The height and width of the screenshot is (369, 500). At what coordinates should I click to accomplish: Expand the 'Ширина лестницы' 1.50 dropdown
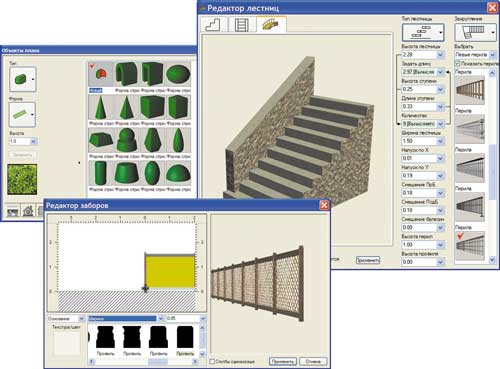pyautogui.click(x=440, y=141)
